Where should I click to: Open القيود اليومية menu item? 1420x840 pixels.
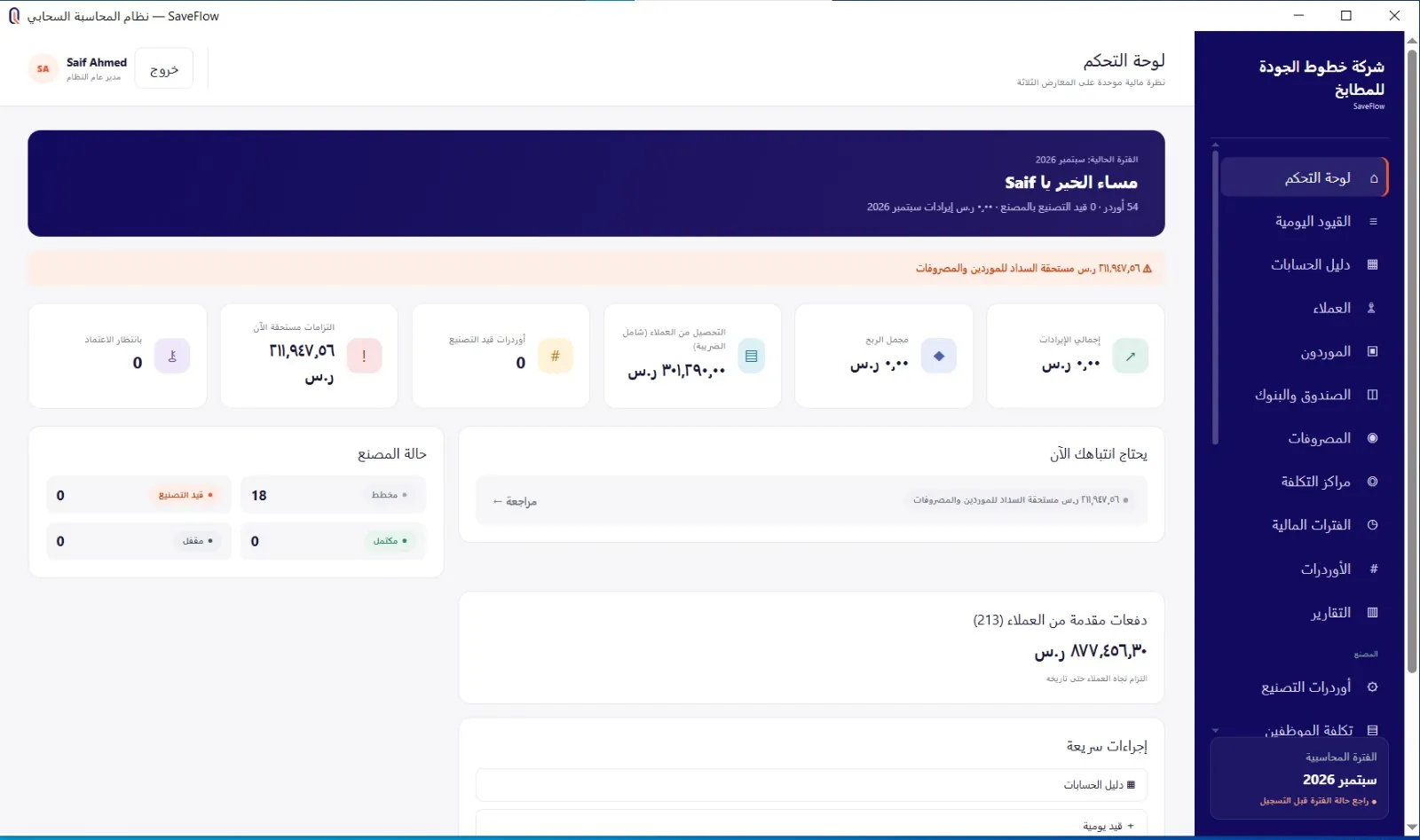point(1304,221)
